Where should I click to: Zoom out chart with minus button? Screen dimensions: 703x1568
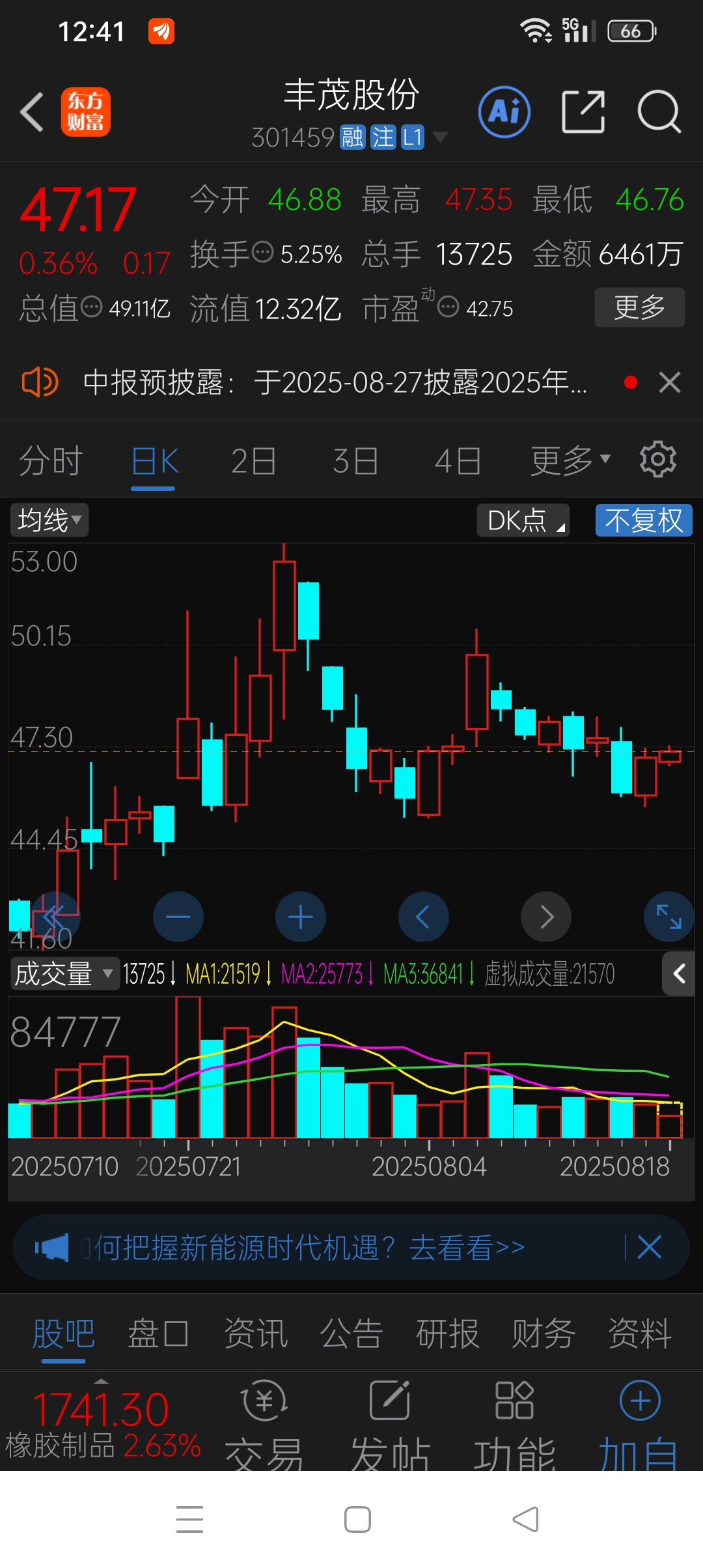[x=178, y=917]
